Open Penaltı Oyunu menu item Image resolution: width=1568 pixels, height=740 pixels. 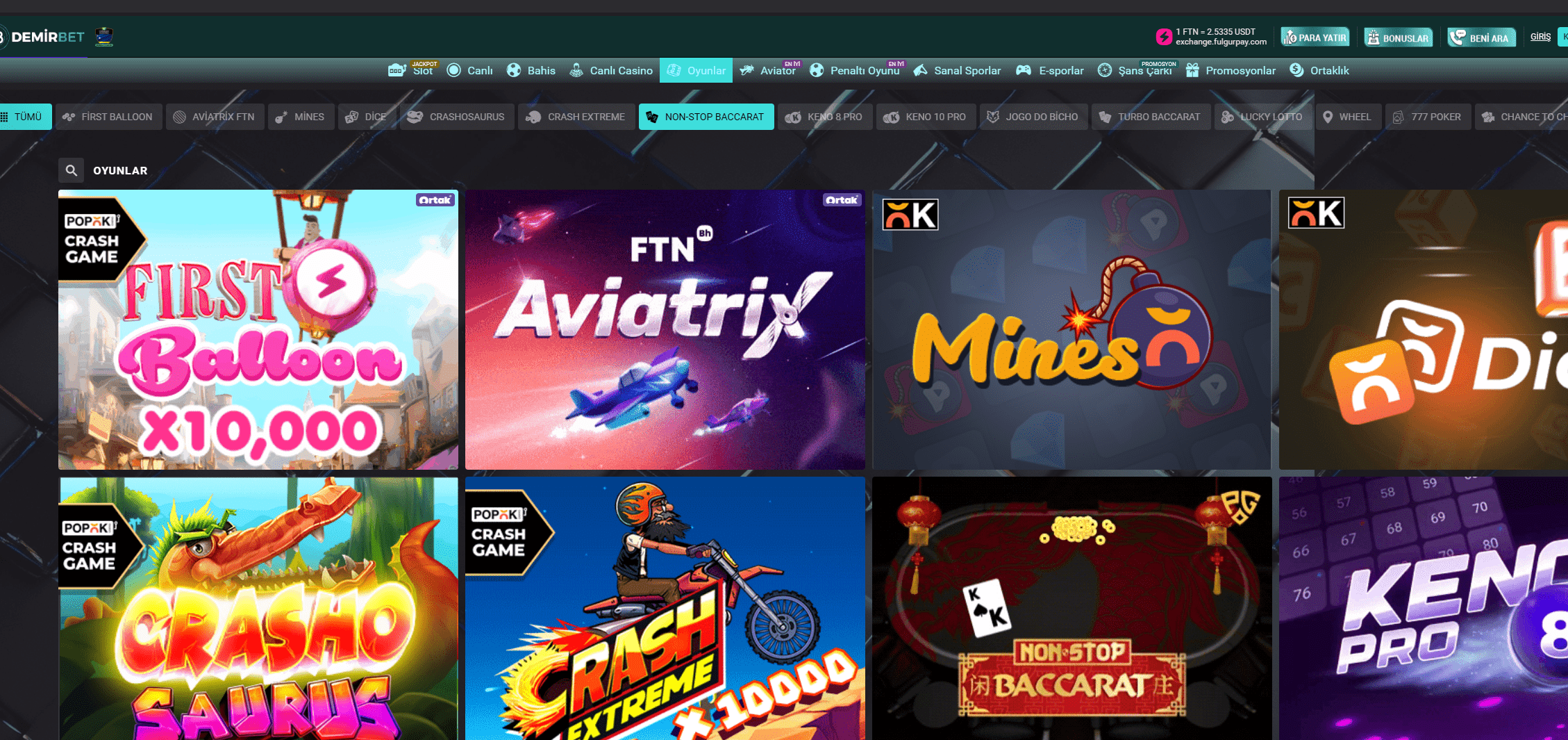tap(865, 71)
